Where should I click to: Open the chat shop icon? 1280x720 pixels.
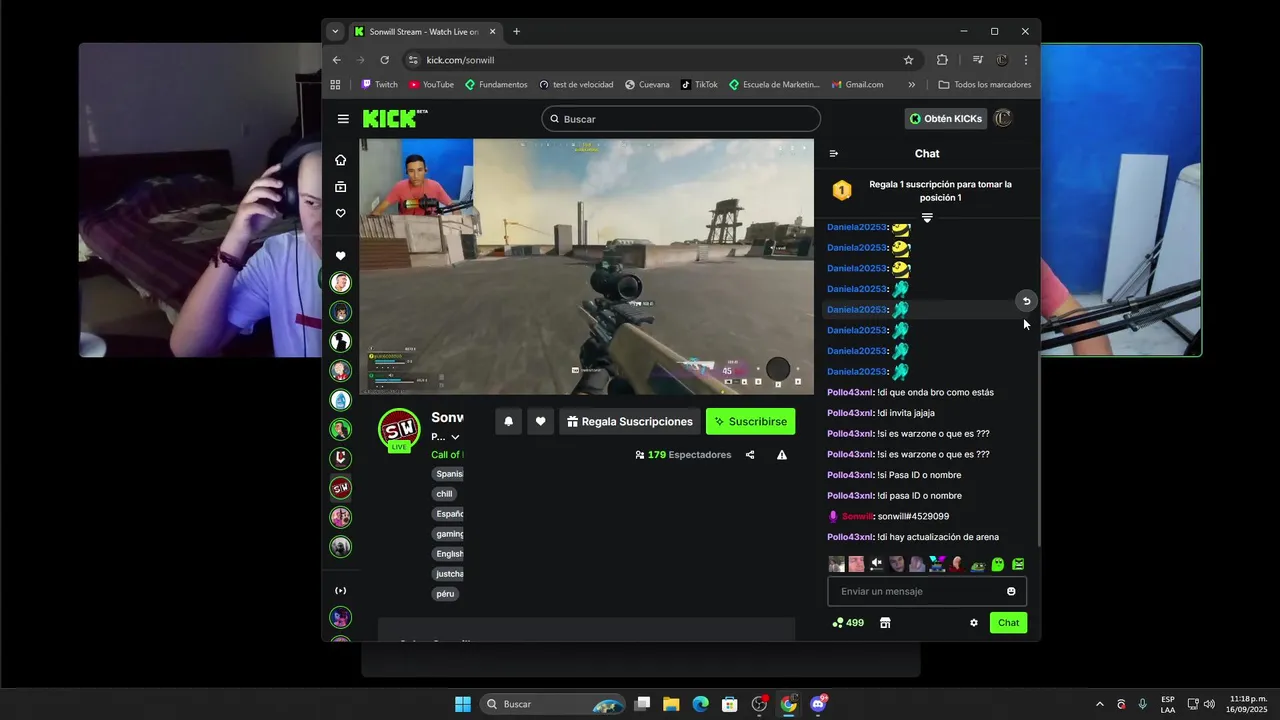click(885, 623)
